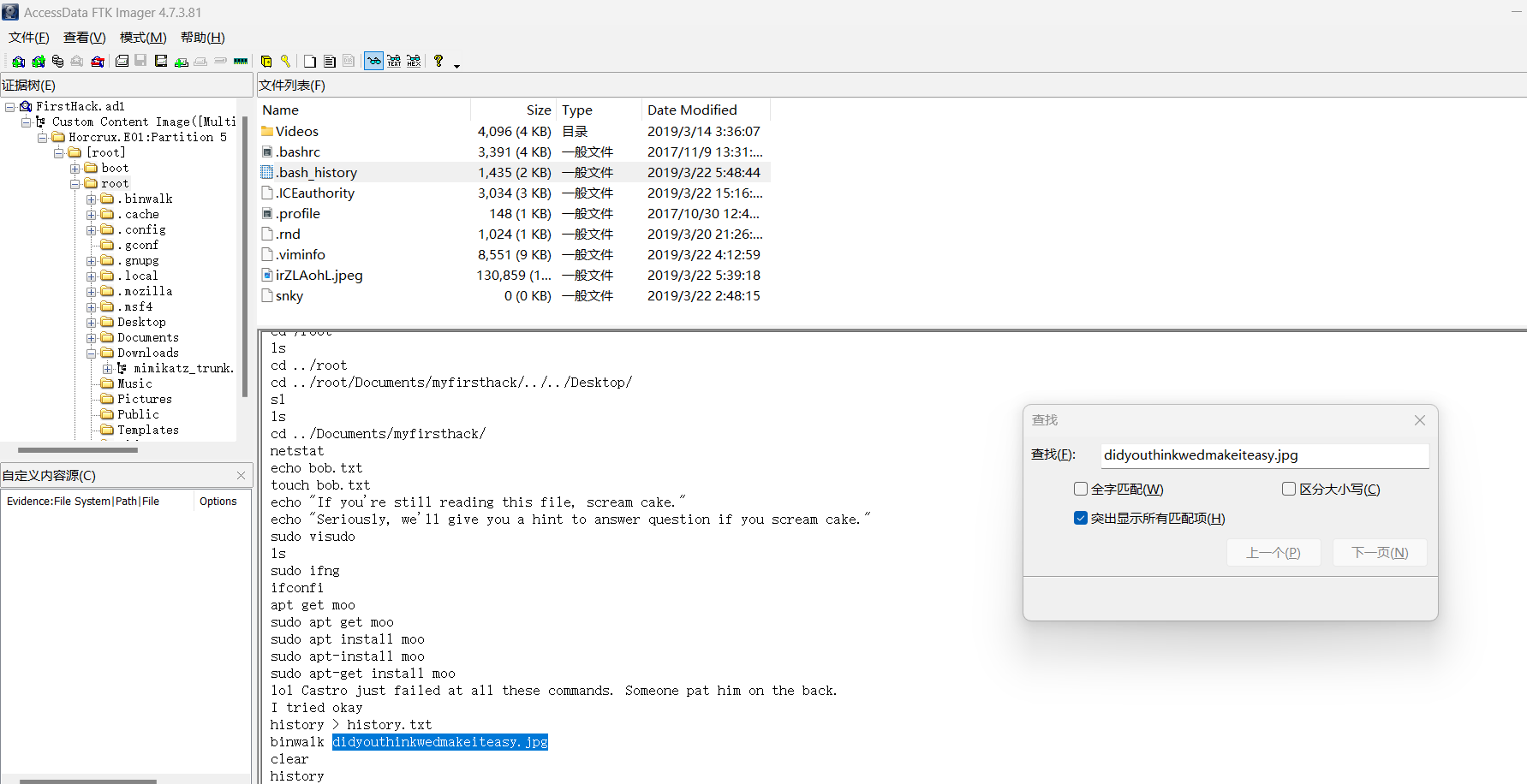The height and width of the screenshot is (784, 1527).
Task: Expand the Desktop folder node
Action: 92,323
